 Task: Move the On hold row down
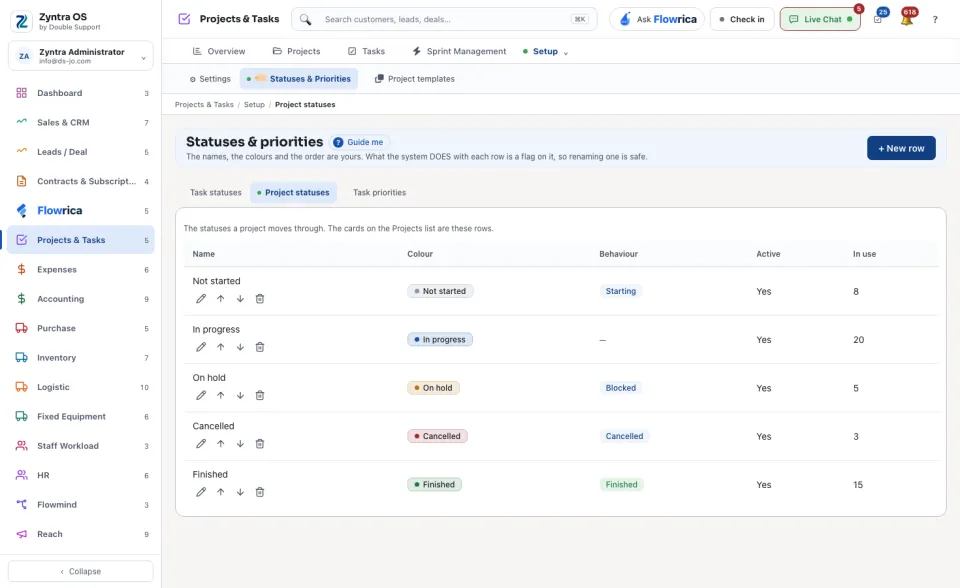240,396
